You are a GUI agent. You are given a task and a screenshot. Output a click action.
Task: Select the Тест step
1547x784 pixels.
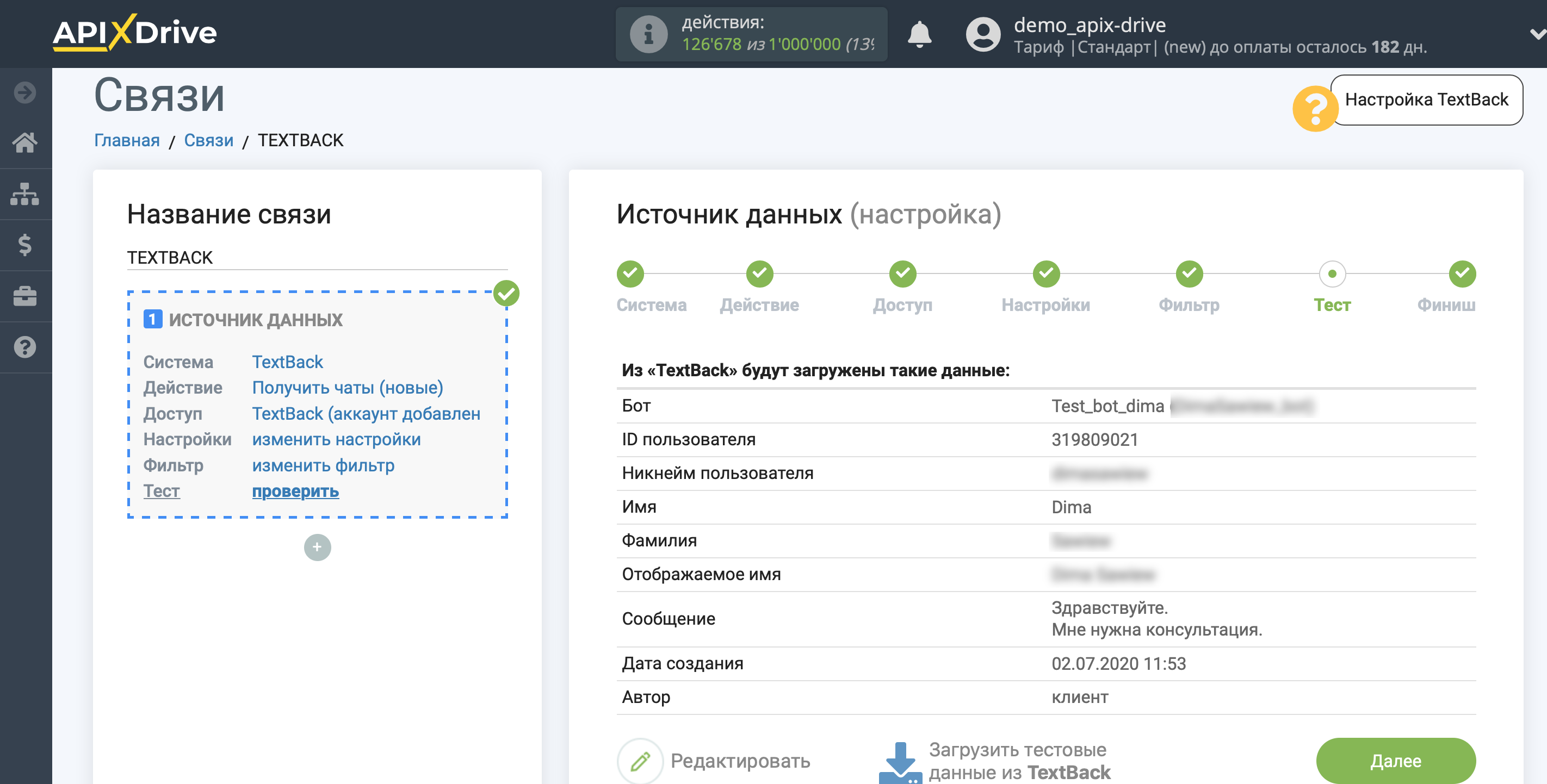[1332, 273]
